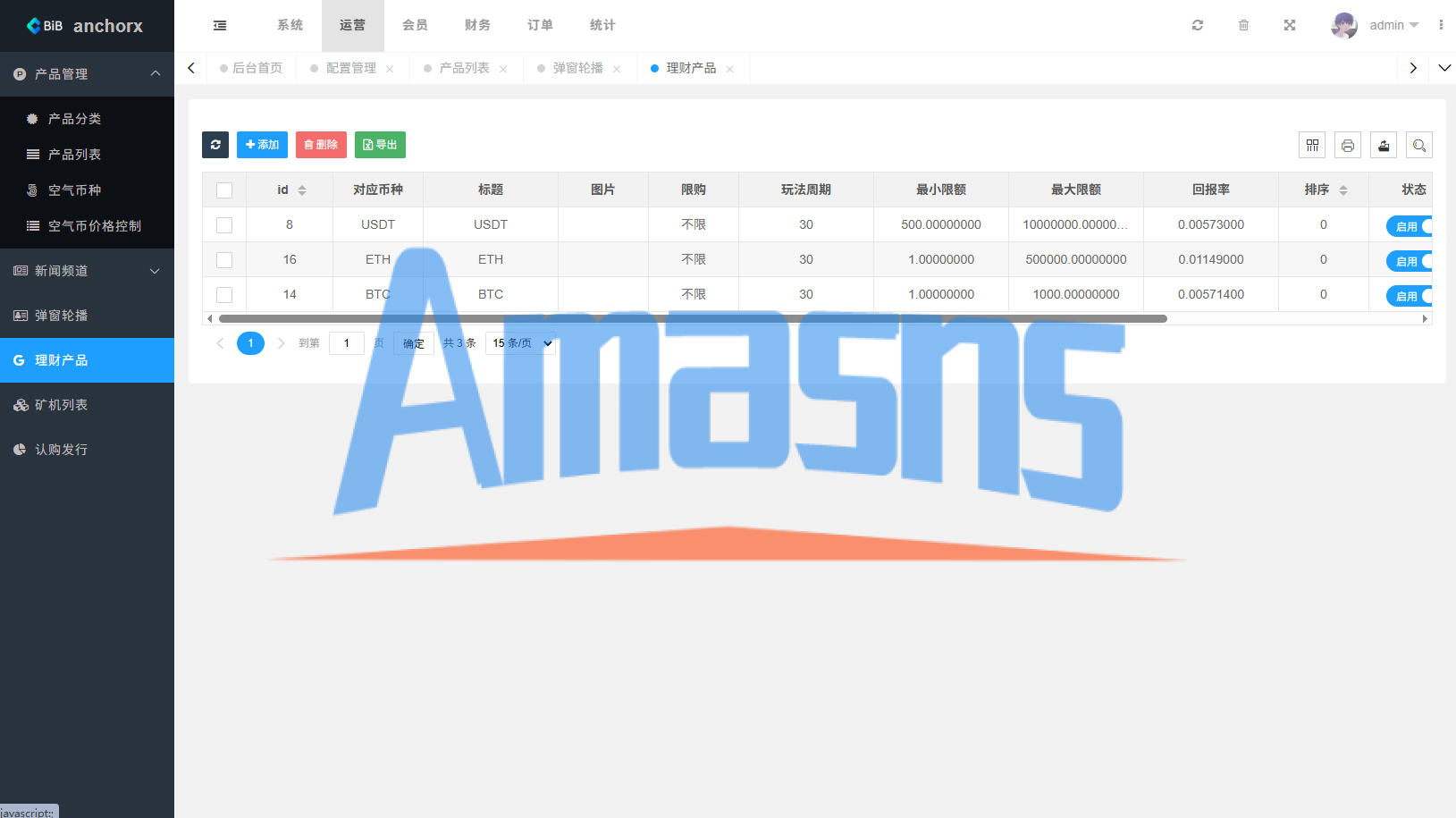Switch to the 财务 top menu
This screenshot has height=818, width=1456.
pos(477,25)
